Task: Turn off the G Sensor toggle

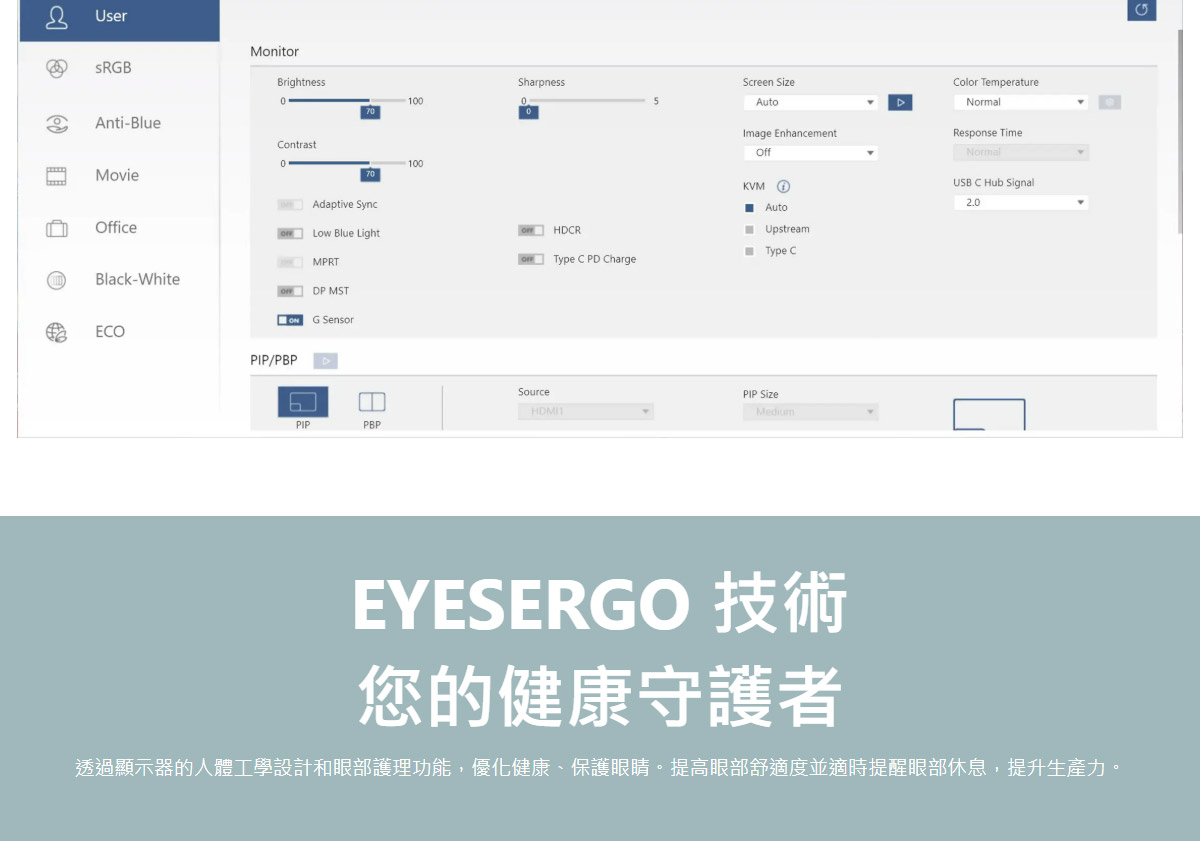Action: point(290,320)
